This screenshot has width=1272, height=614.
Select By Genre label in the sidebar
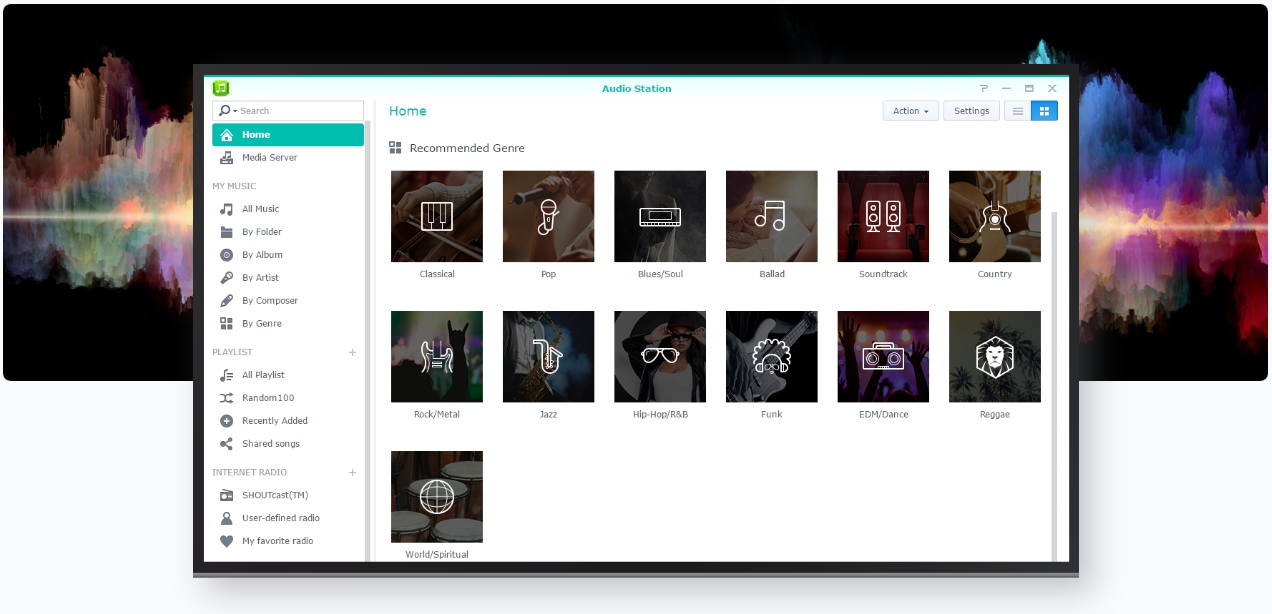point(262,324)
